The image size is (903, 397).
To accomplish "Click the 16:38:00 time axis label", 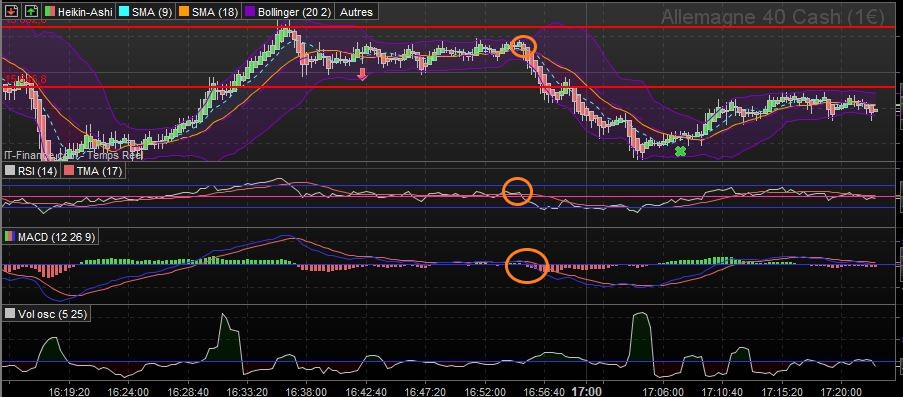I will tap(306, 392).
